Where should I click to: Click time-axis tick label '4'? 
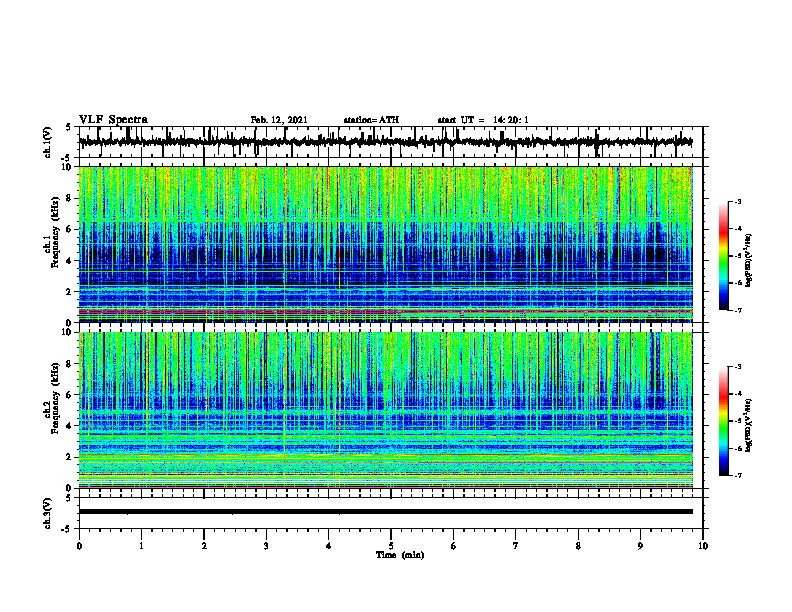[x=329, y=546]
